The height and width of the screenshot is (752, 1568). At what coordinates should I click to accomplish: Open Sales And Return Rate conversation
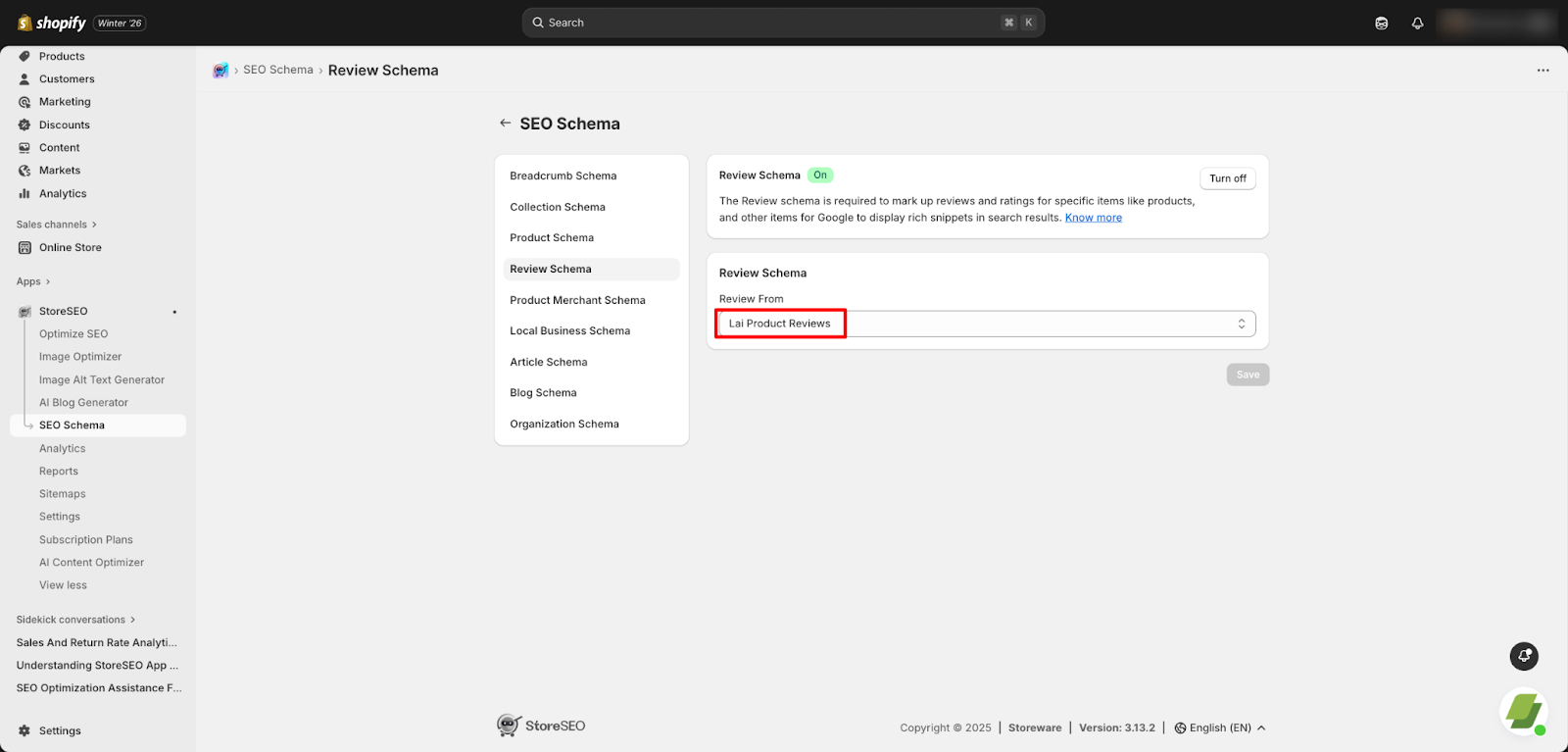tap(97, 642)
